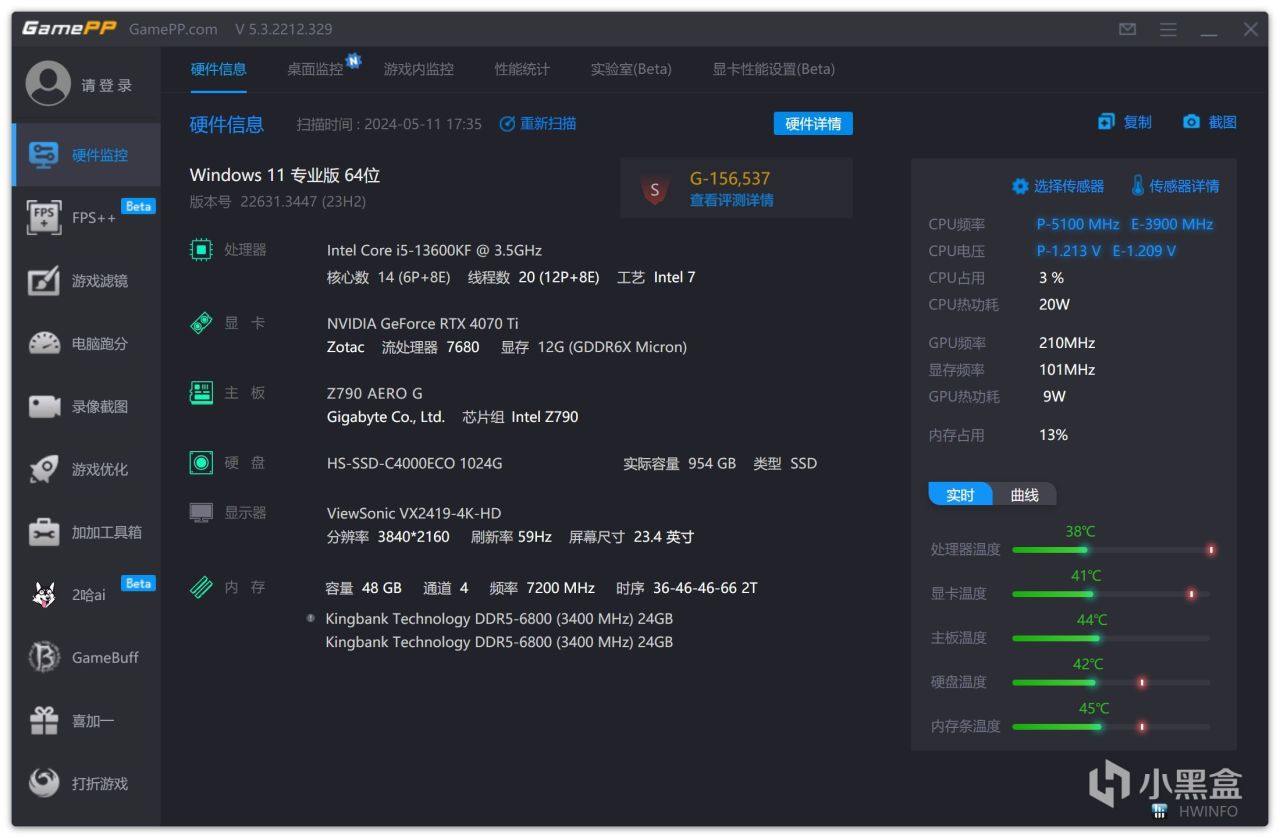Viewport: 1280px width, 838px height.
Task: Click the 传感器详情 thermometer icon
Action: [x=1138, y=186]
